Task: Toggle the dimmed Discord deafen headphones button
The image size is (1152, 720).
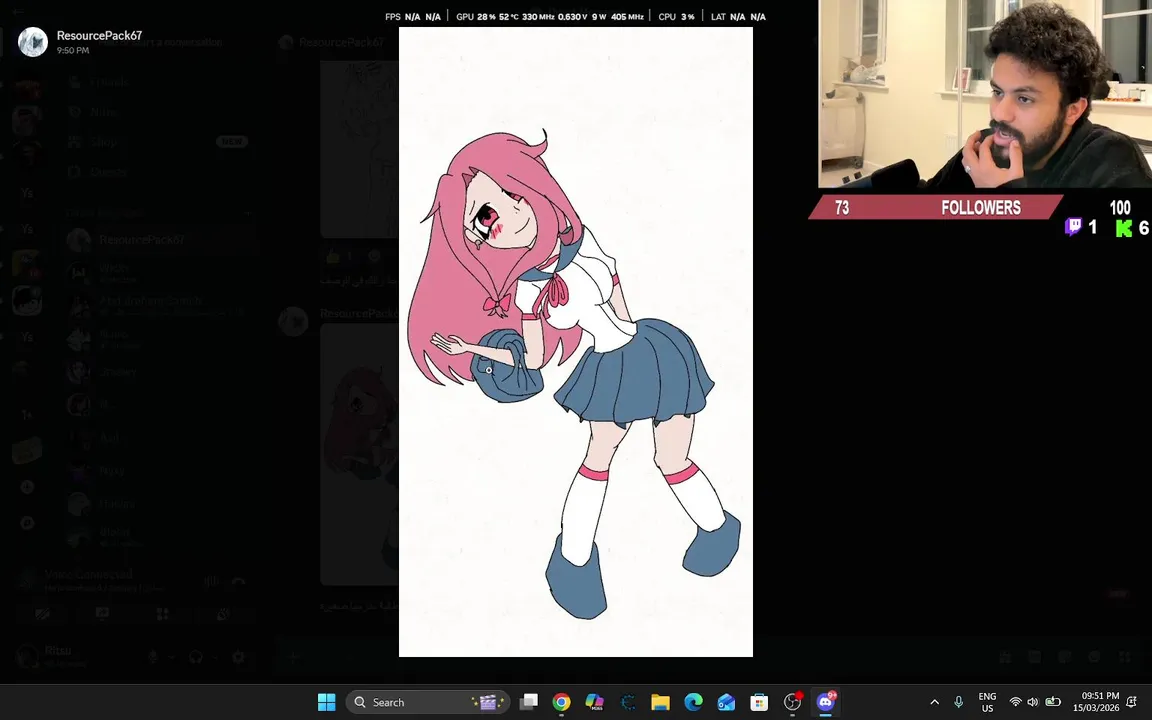Action: (x=195, y=657)
